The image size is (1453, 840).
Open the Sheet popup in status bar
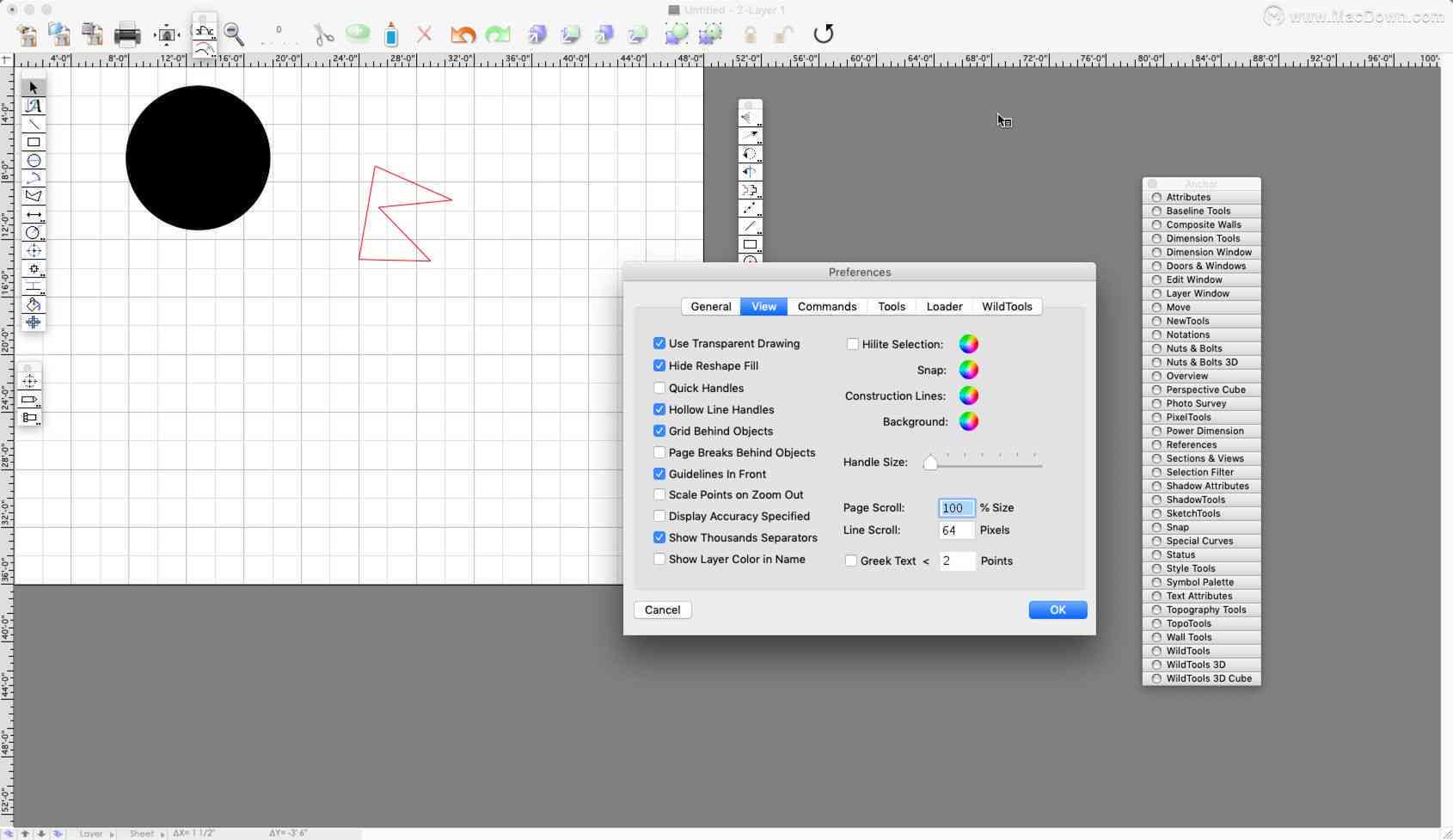click(146, 833)
